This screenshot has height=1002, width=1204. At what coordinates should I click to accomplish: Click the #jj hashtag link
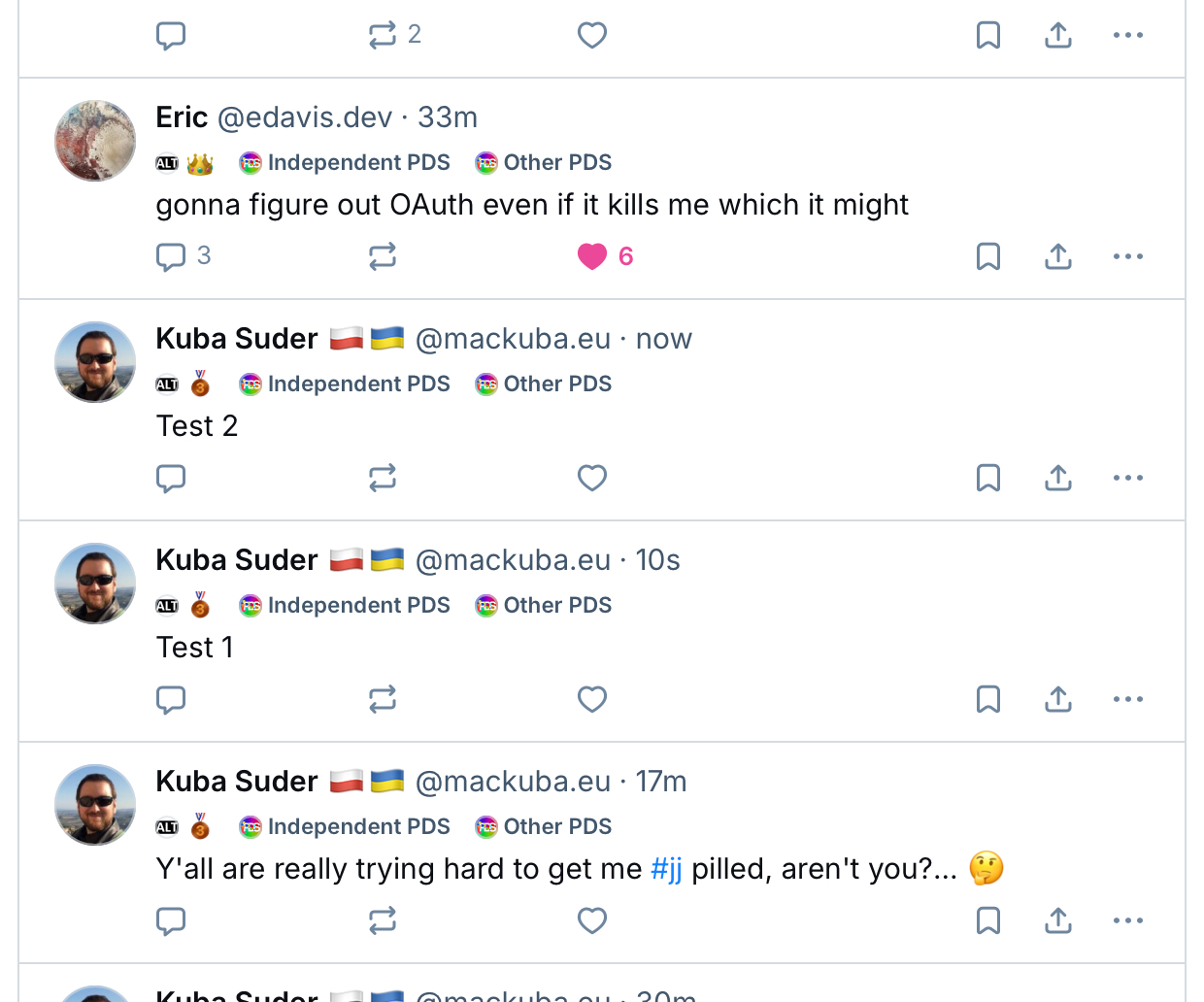[666, 869]
